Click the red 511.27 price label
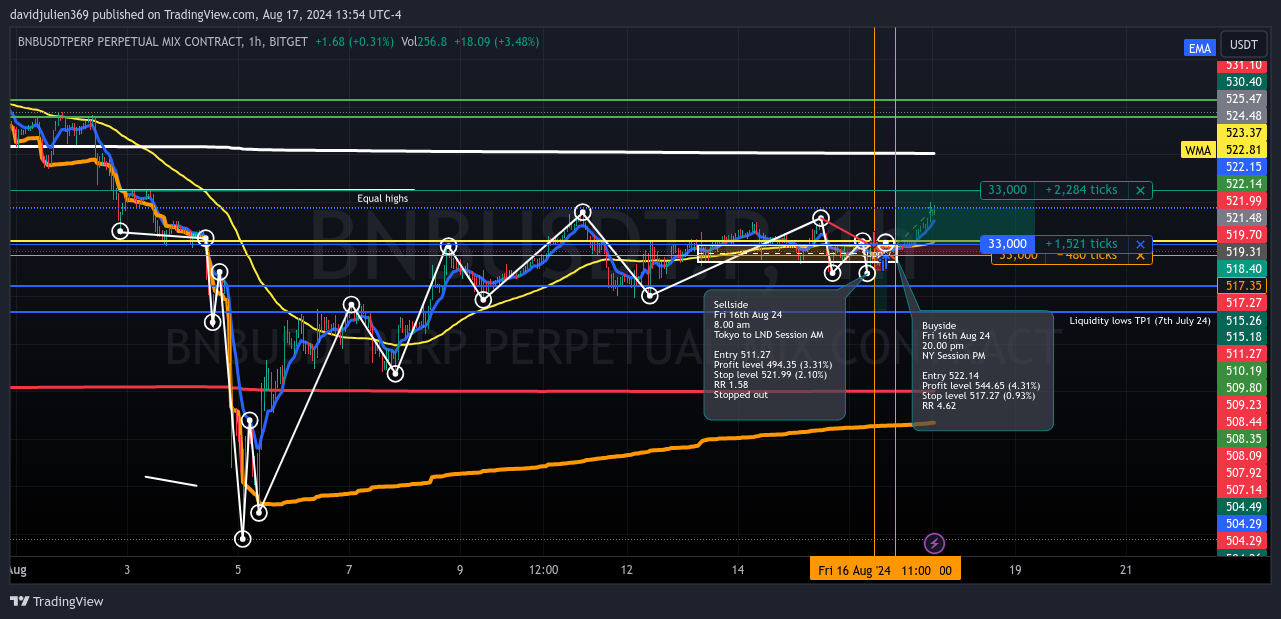1281x619 pixels. click(x=1243, y=354)
